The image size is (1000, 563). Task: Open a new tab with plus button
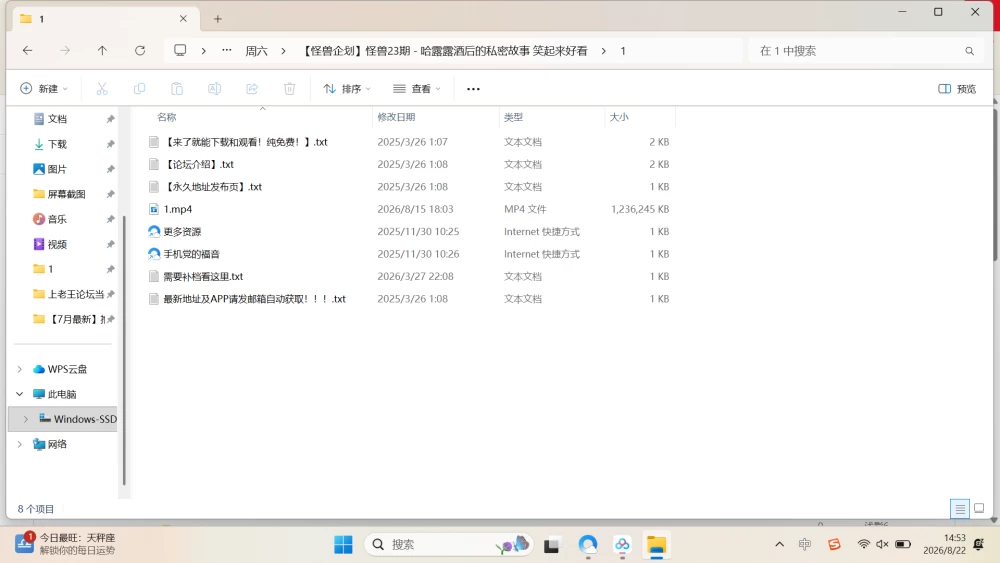pos(217,19)
